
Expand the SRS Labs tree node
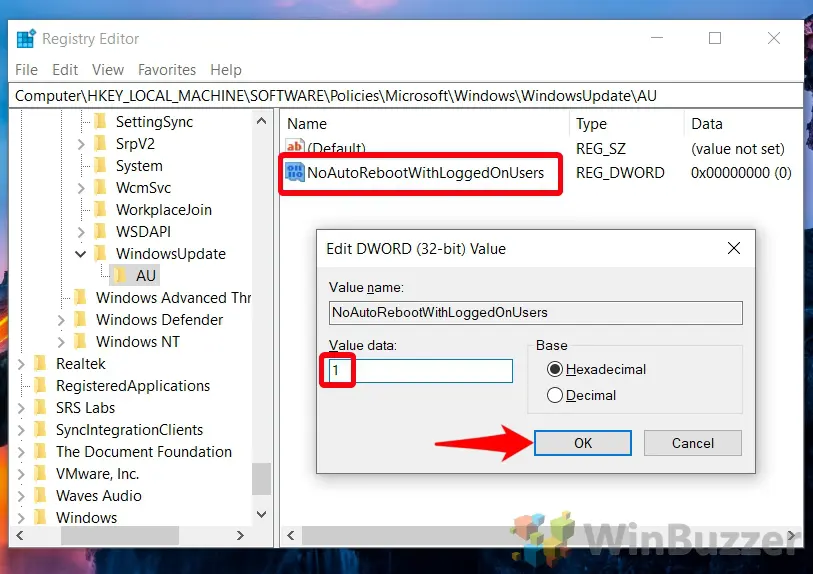[21, 408]
